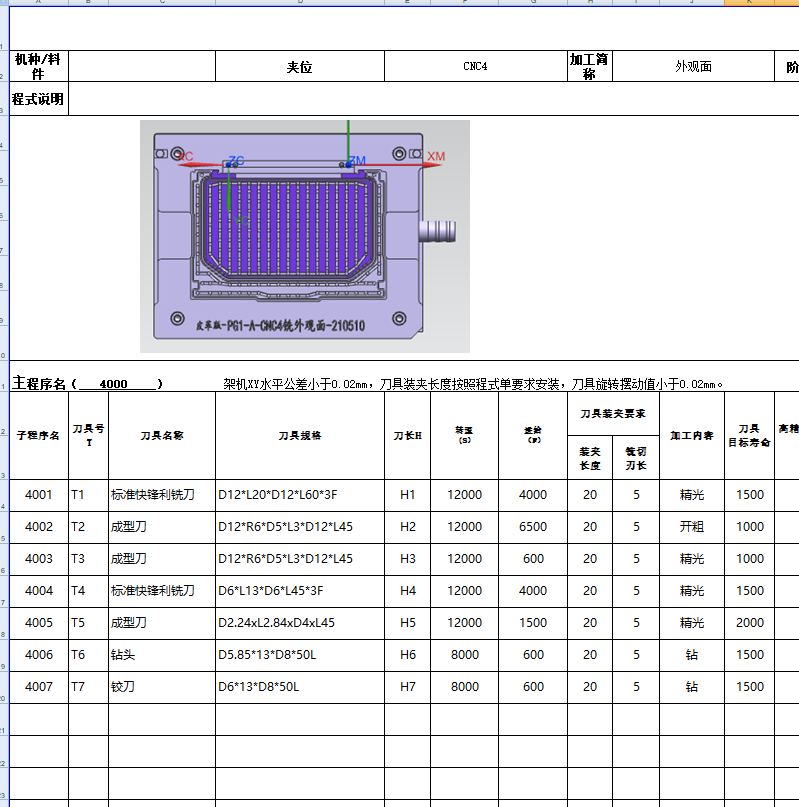Select spec cell 'D6*13*D8*50L'
The image size is (799, 807).
pyautogui.click(x=300, y=687)
